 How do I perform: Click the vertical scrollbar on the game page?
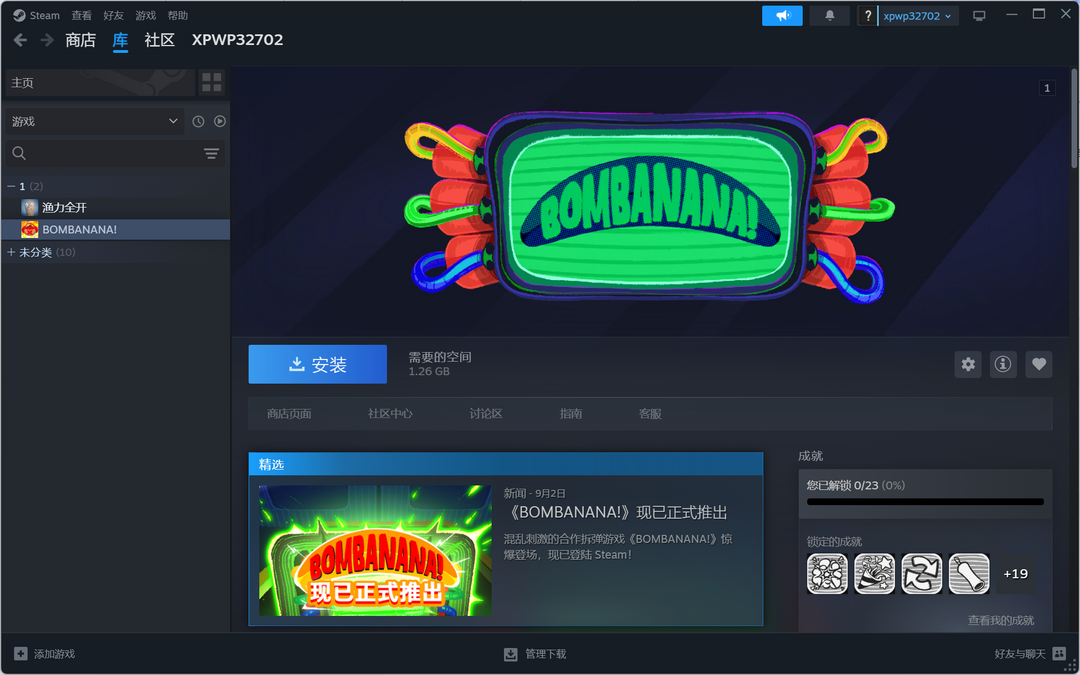tap(1074, 118)
